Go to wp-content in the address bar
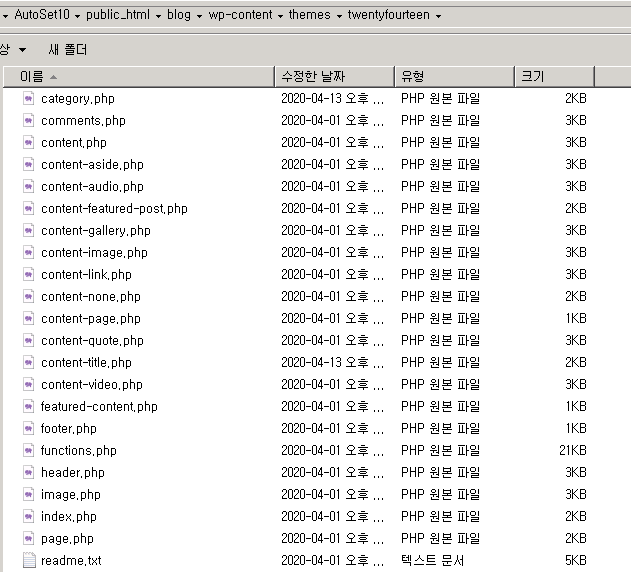This screenshot has width=631, height=572. coord(240,15)
